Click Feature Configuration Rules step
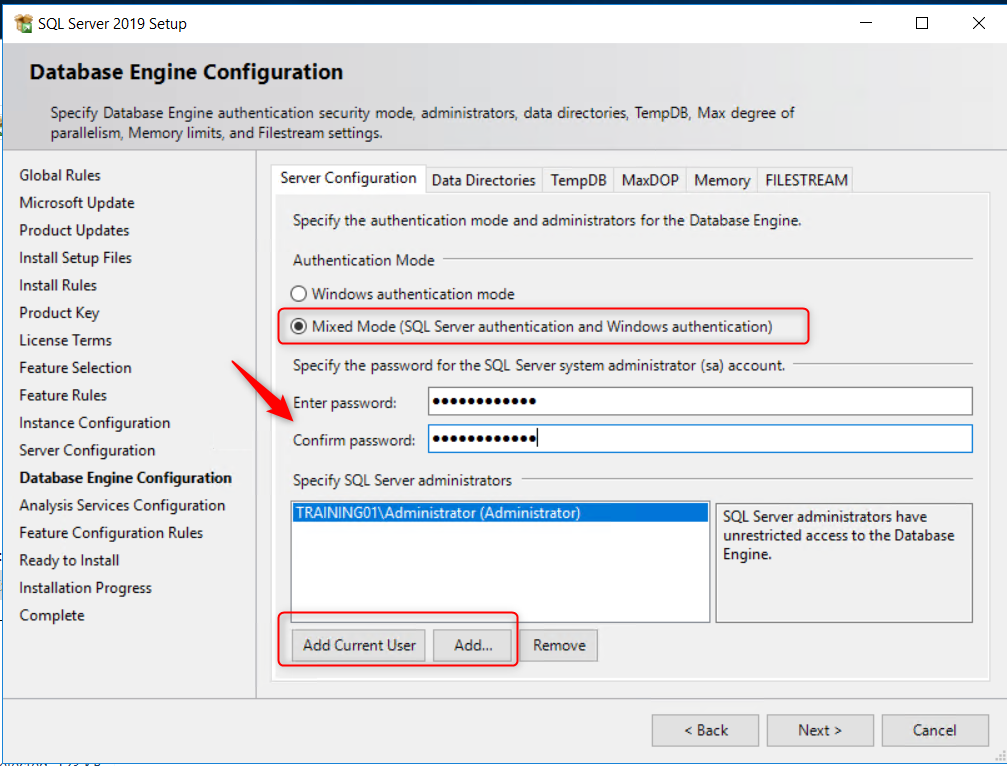The height and width of the screenshot is (766, 1007). coord(111,533)
